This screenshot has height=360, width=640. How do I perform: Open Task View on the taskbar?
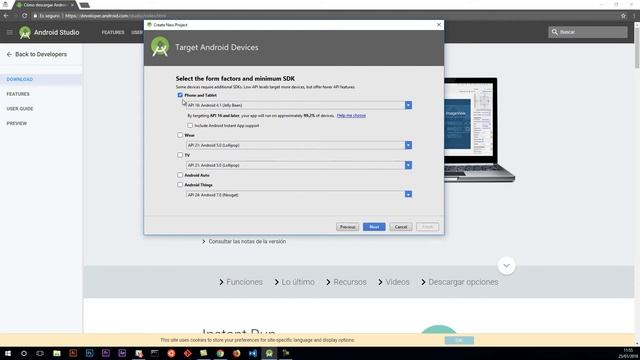[x=40, y=353]
